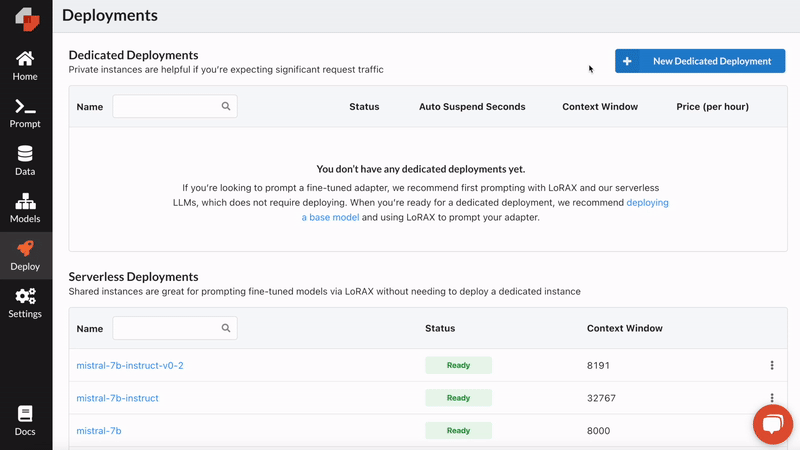Click the Serverless Deployments name search field
The width and height of the screenshot is (800, 450).
click(x=166, y=328)
